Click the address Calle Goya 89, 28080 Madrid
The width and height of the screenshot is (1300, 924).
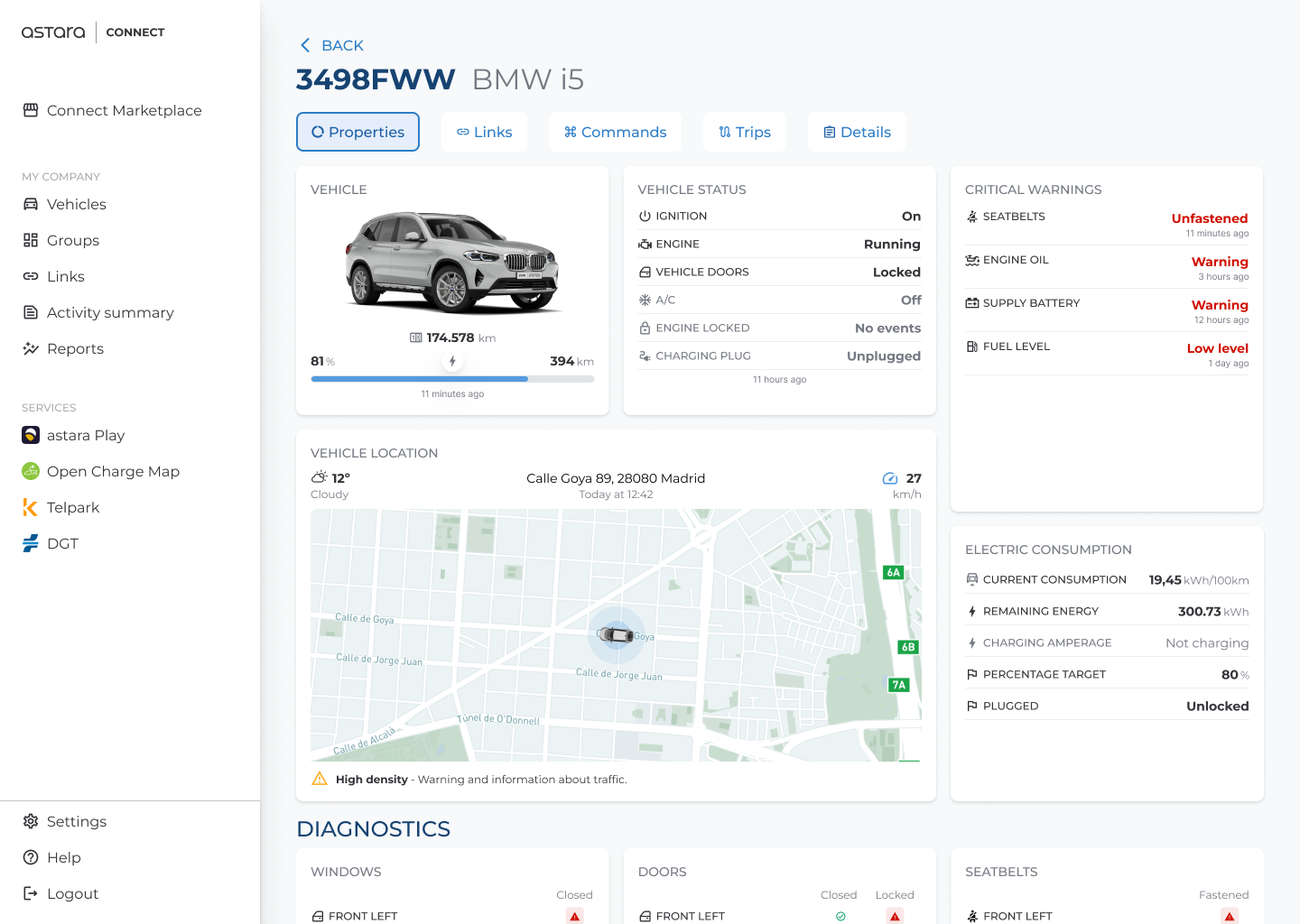point(616,478)
